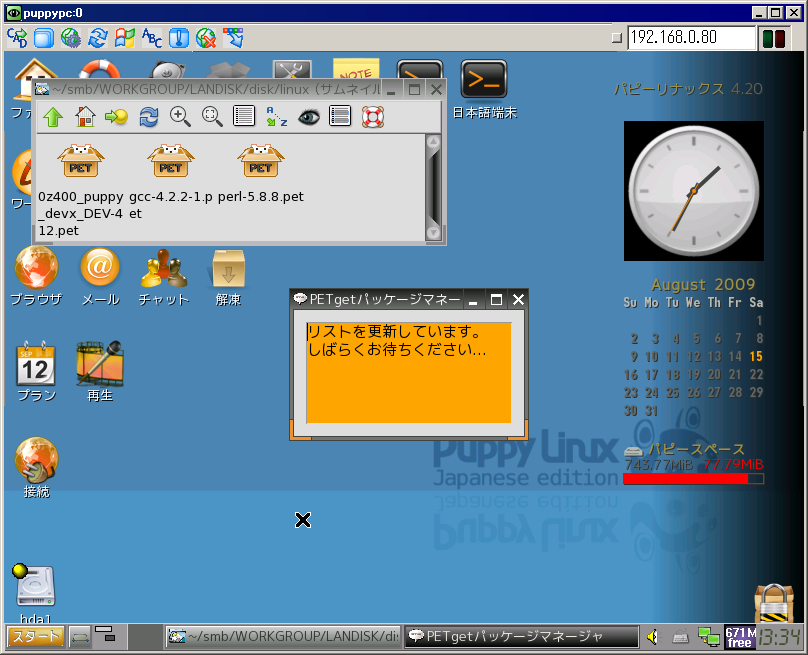This screenshot has width=808, height=655.
Task: Click the show desktop icon beside スタート
Action: [x=80, y=637]
